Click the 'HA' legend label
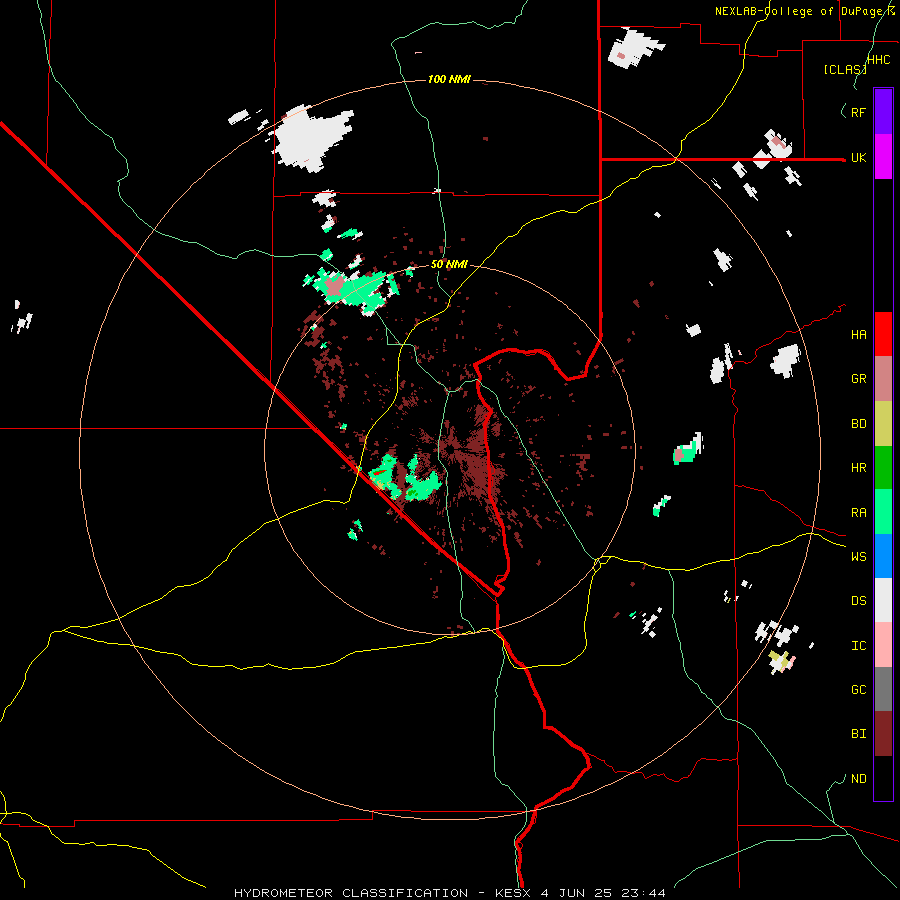The width and height of the screenshot is (900, 900). pos(858,335)
